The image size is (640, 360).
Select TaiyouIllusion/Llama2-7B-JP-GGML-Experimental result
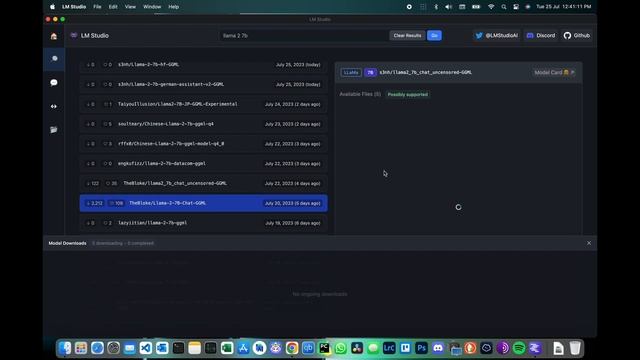tap(203, 104)
